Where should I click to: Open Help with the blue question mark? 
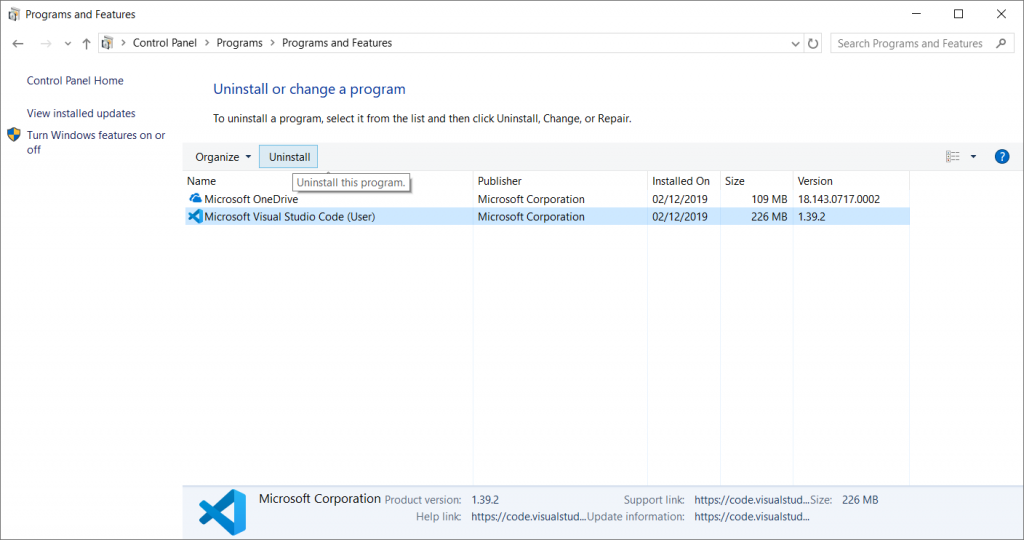(x=1002, y=157)
